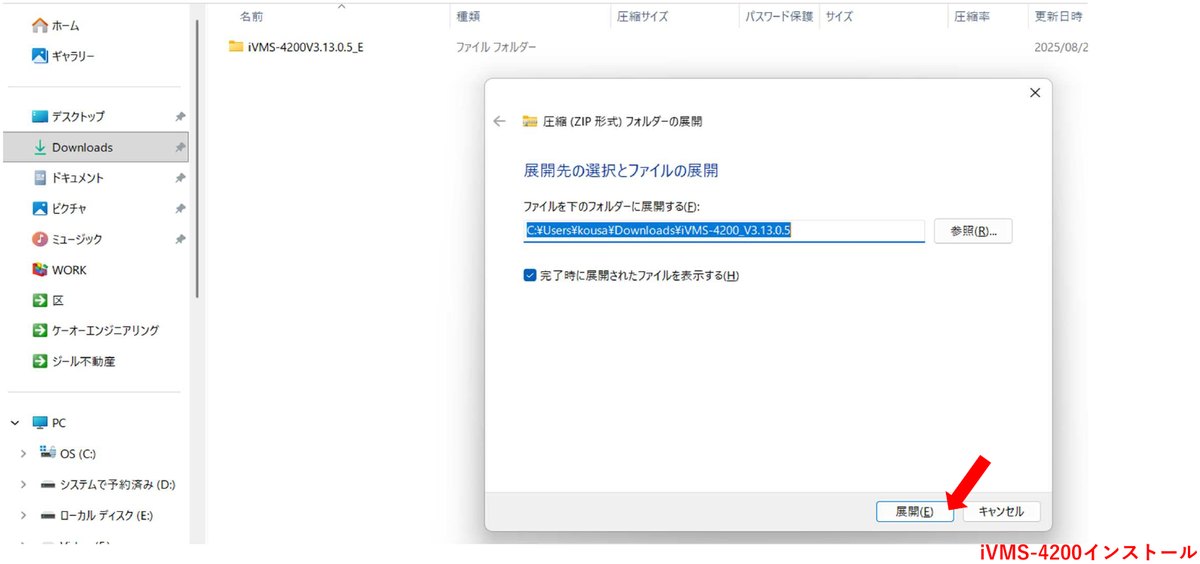Click the ピクチャ image icon
This screenshot has height=564, width=1200.
point(40,209)
